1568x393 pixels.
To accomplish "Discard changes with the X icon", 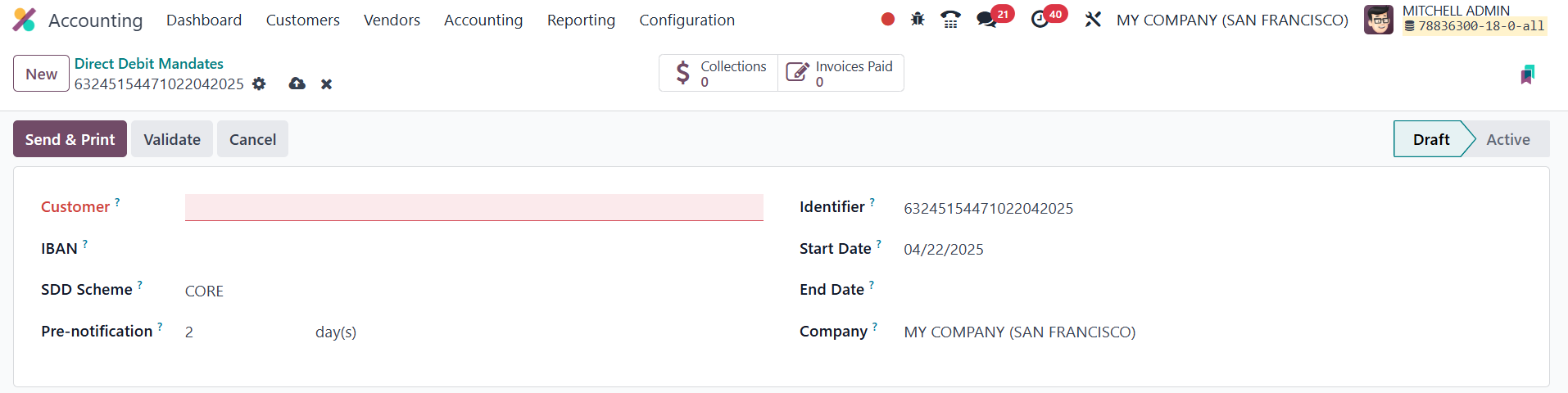I will coord(326,84).
